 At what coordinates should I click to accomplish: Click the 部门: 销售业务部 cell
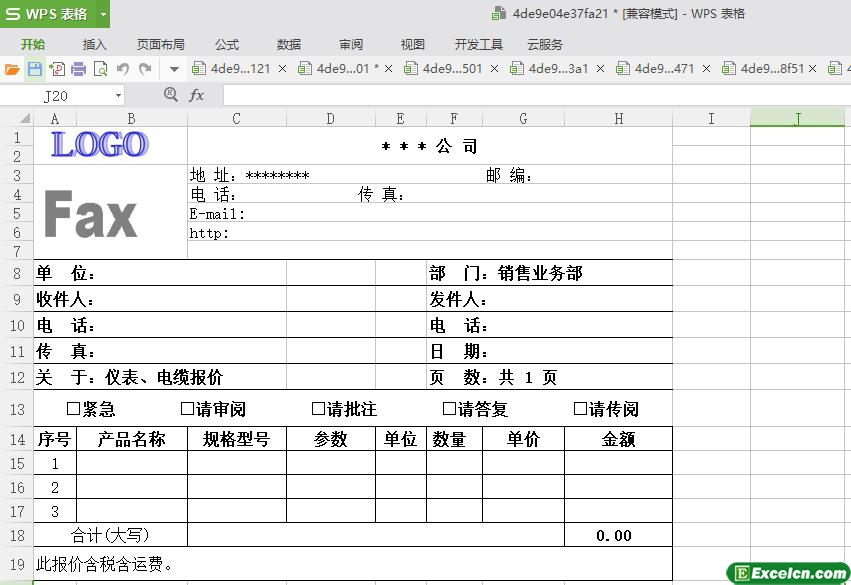tap(549, 273)
